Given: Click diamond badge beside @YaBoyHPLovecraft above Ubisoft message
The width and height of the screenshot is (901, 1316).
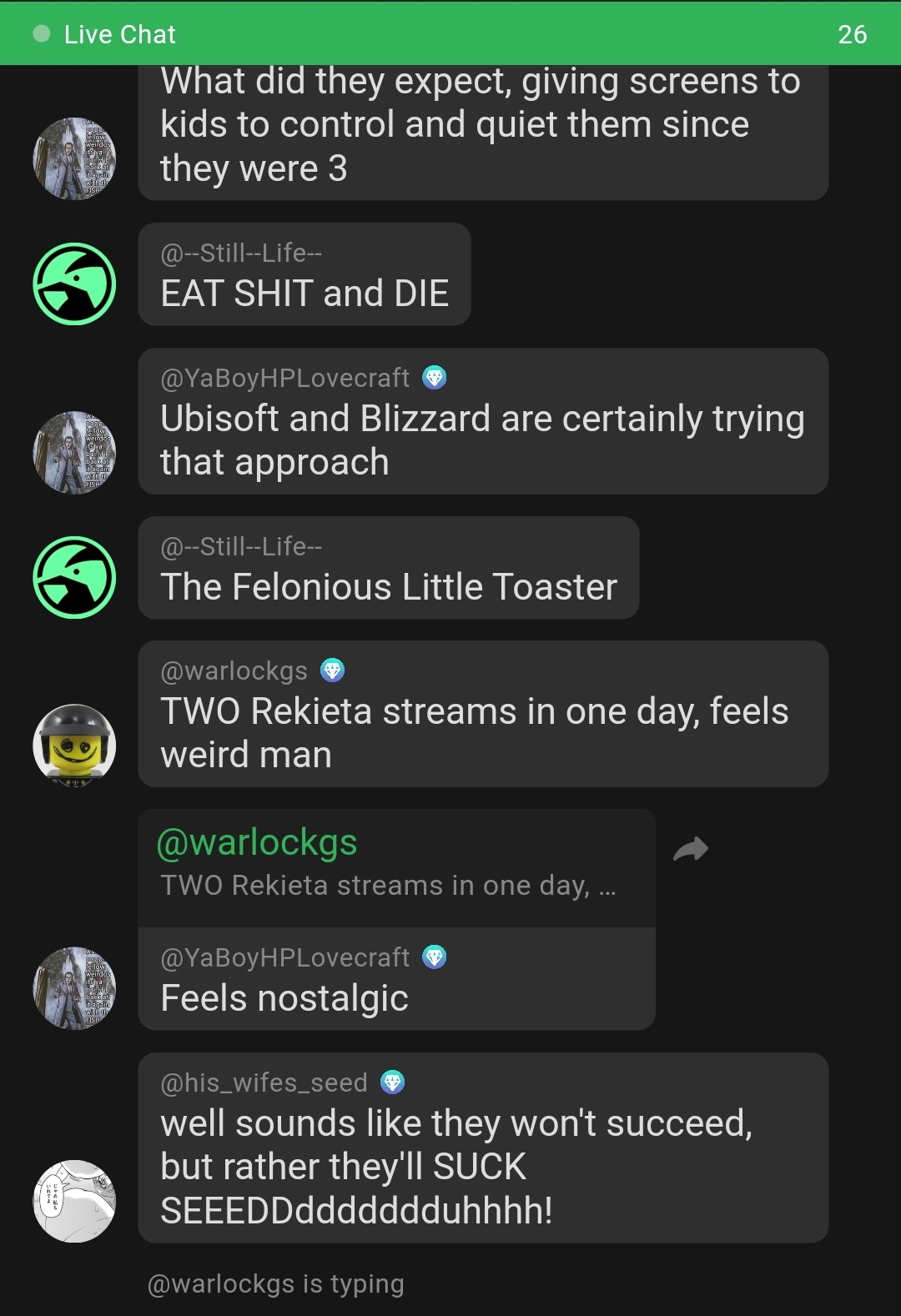Looking at the screenshot, I should [x=435, y=378].
